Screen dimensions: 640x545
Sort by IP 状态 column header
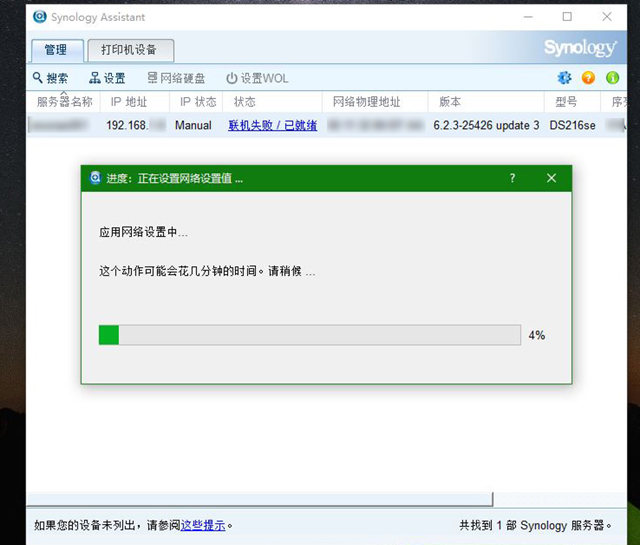pos(198,102)
